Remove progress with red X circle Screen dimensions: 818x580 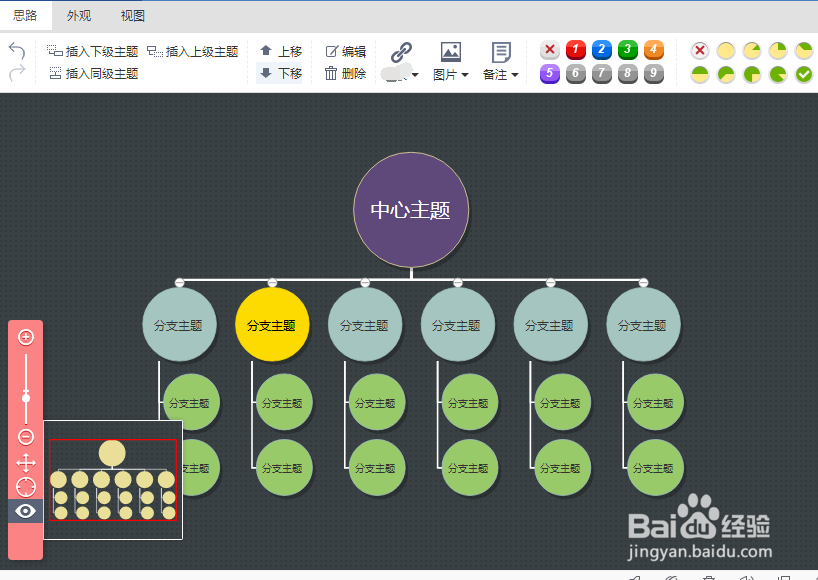click(x=700, y=51)
